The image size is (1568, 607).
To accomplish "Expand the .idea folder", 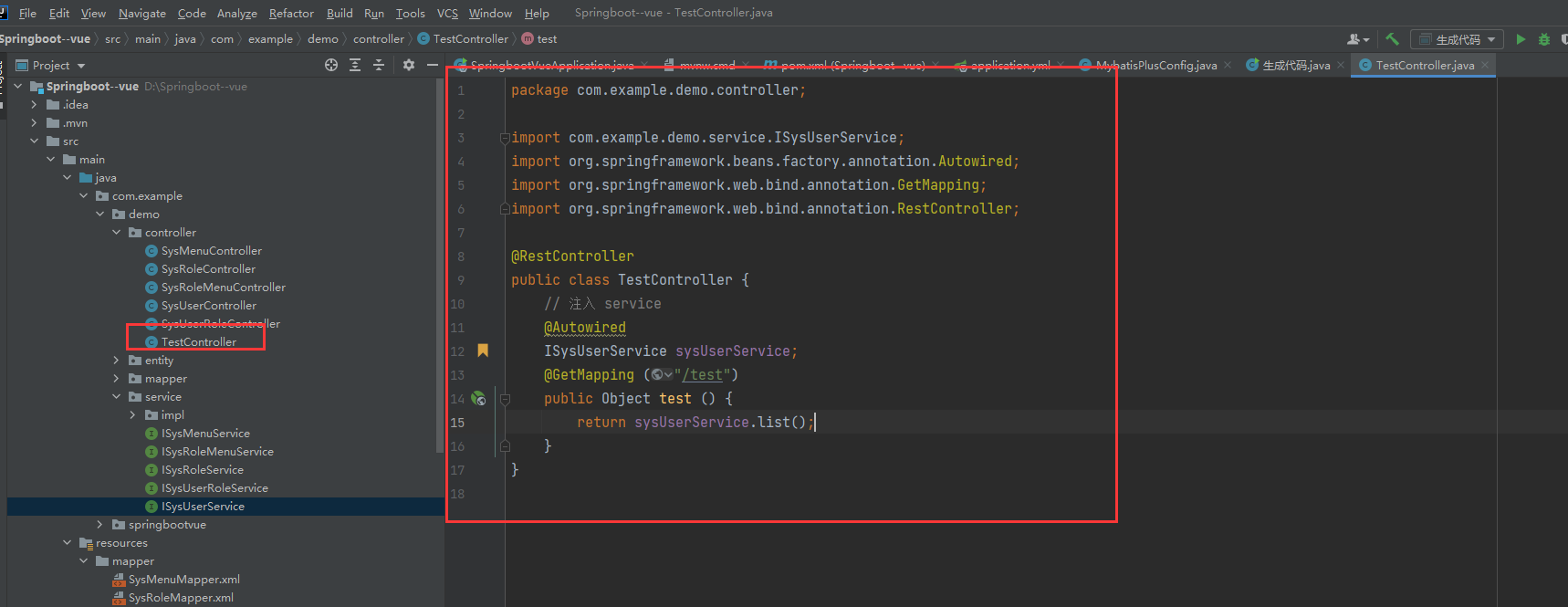I will click(35, 105).
